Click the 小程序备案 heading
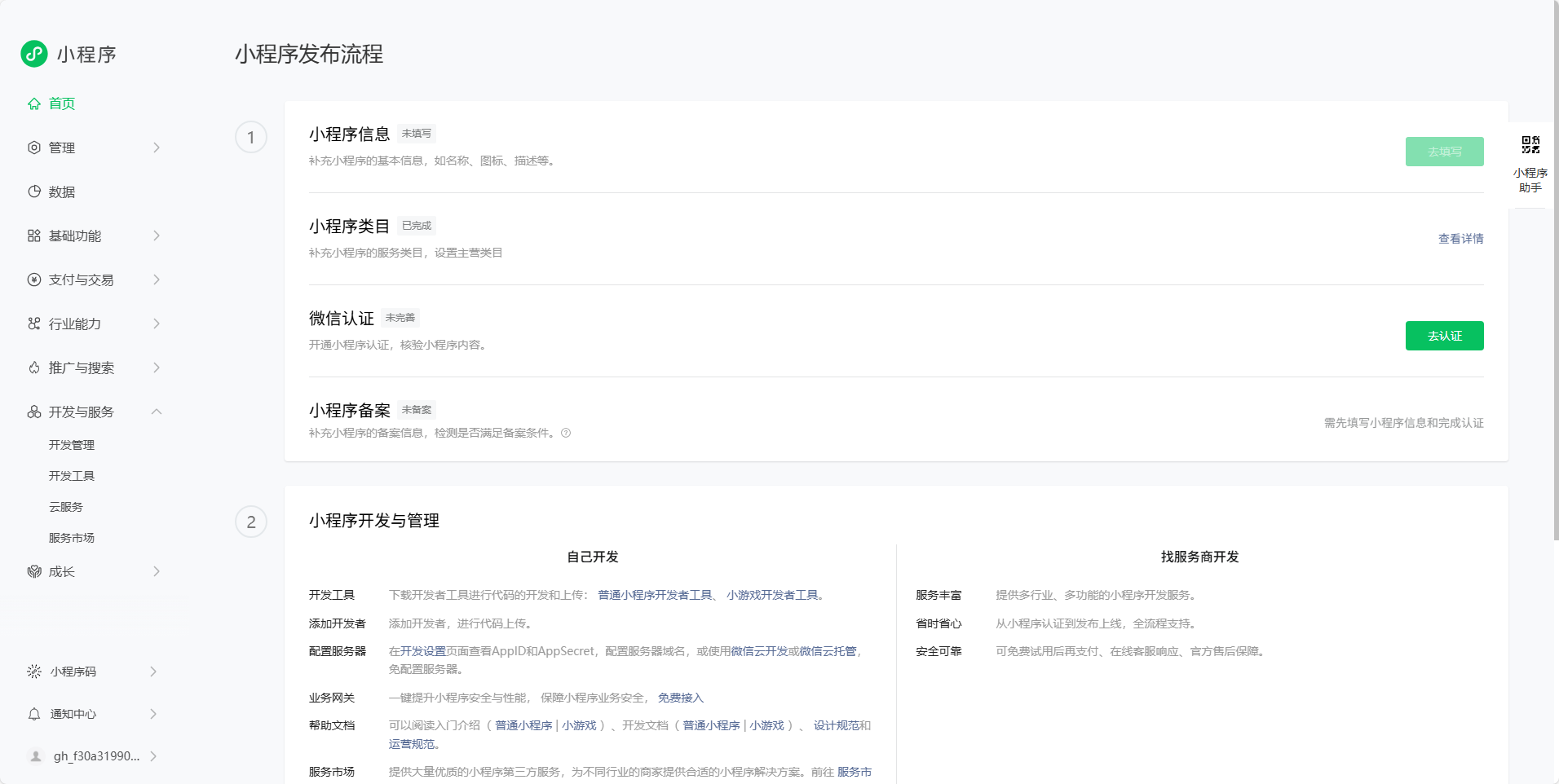The height and width of the screenshot is (784, 1559). 349,411
